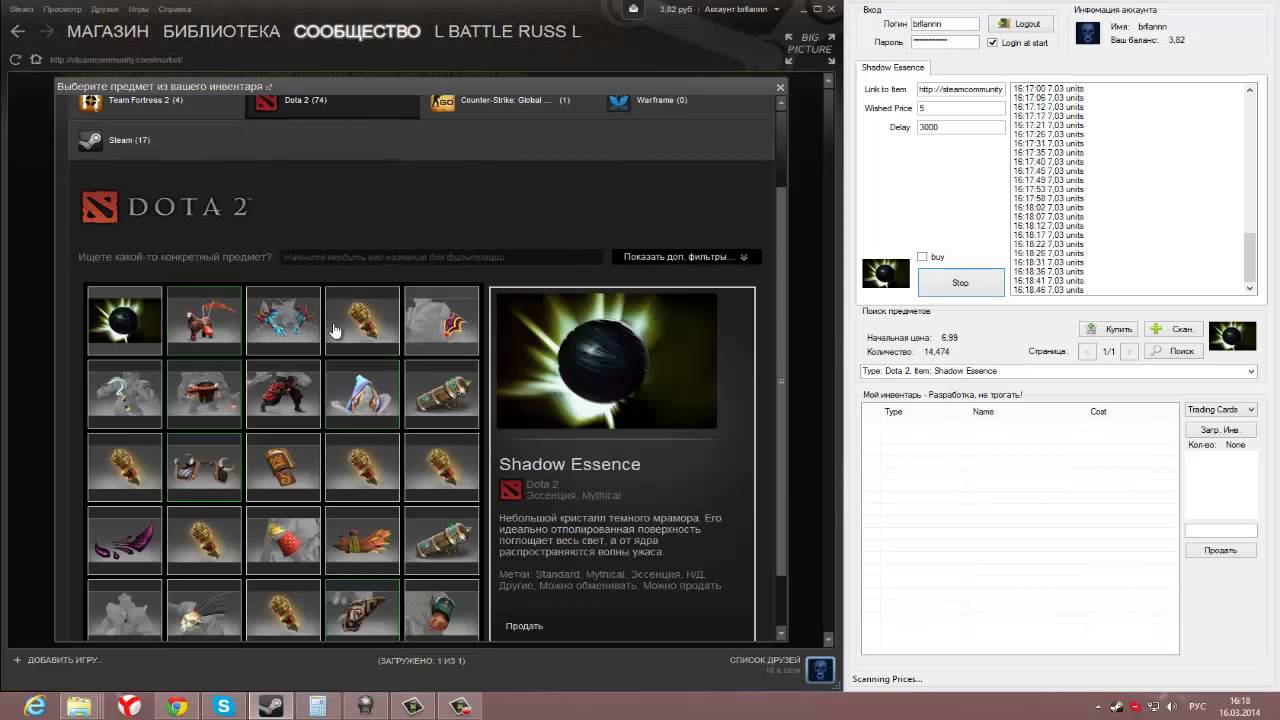
Task: Open the Steam home icon near URL
Action: click(x=36, y=60)
